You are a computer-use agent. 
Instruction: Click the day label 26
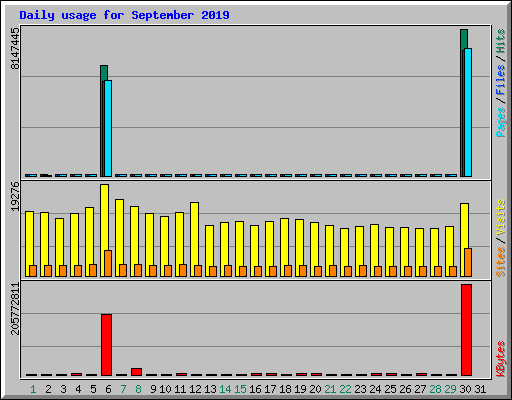click(405, 389)
